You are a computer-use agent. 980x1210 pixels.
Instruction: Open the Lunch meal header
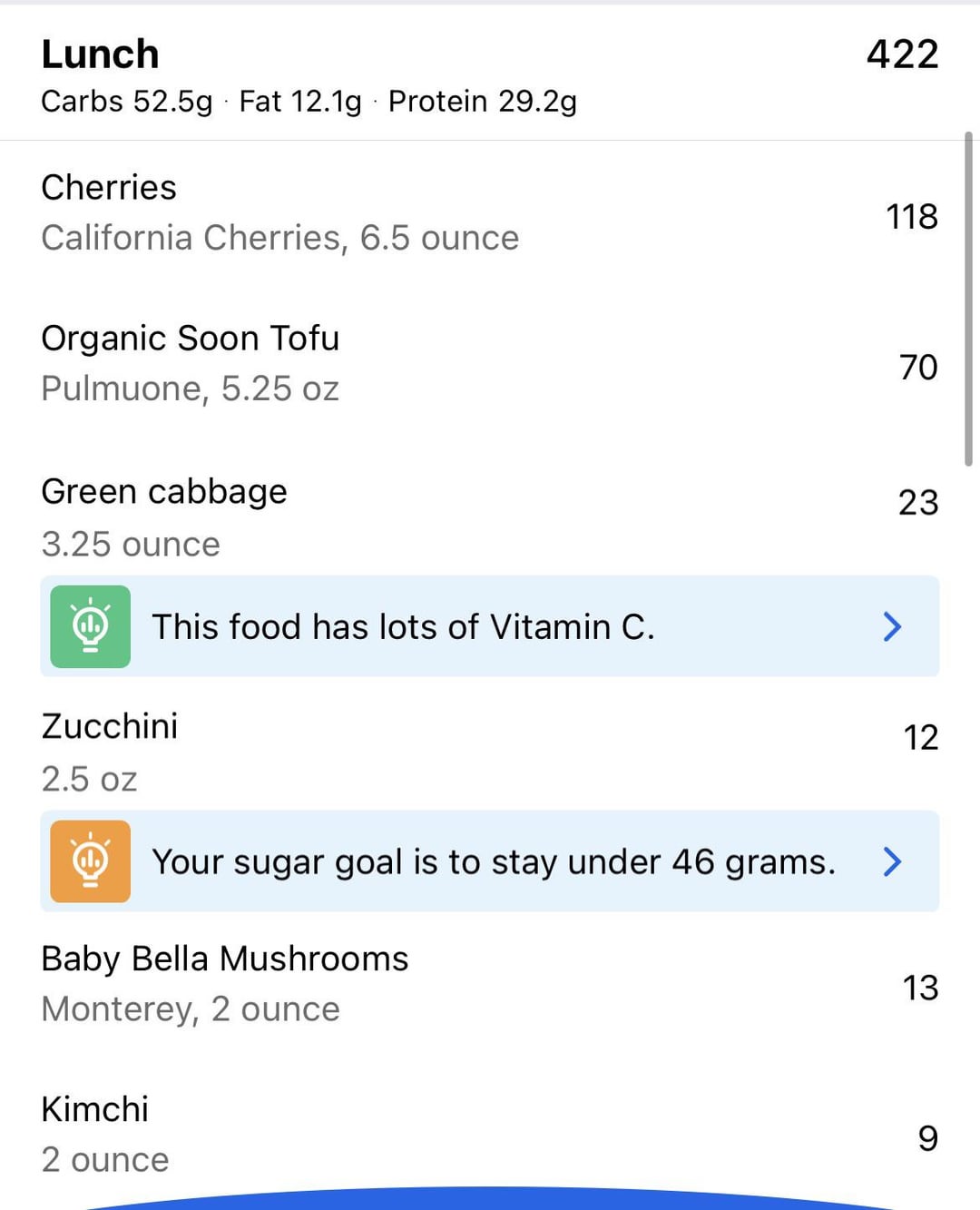click(x=101, y=54)
